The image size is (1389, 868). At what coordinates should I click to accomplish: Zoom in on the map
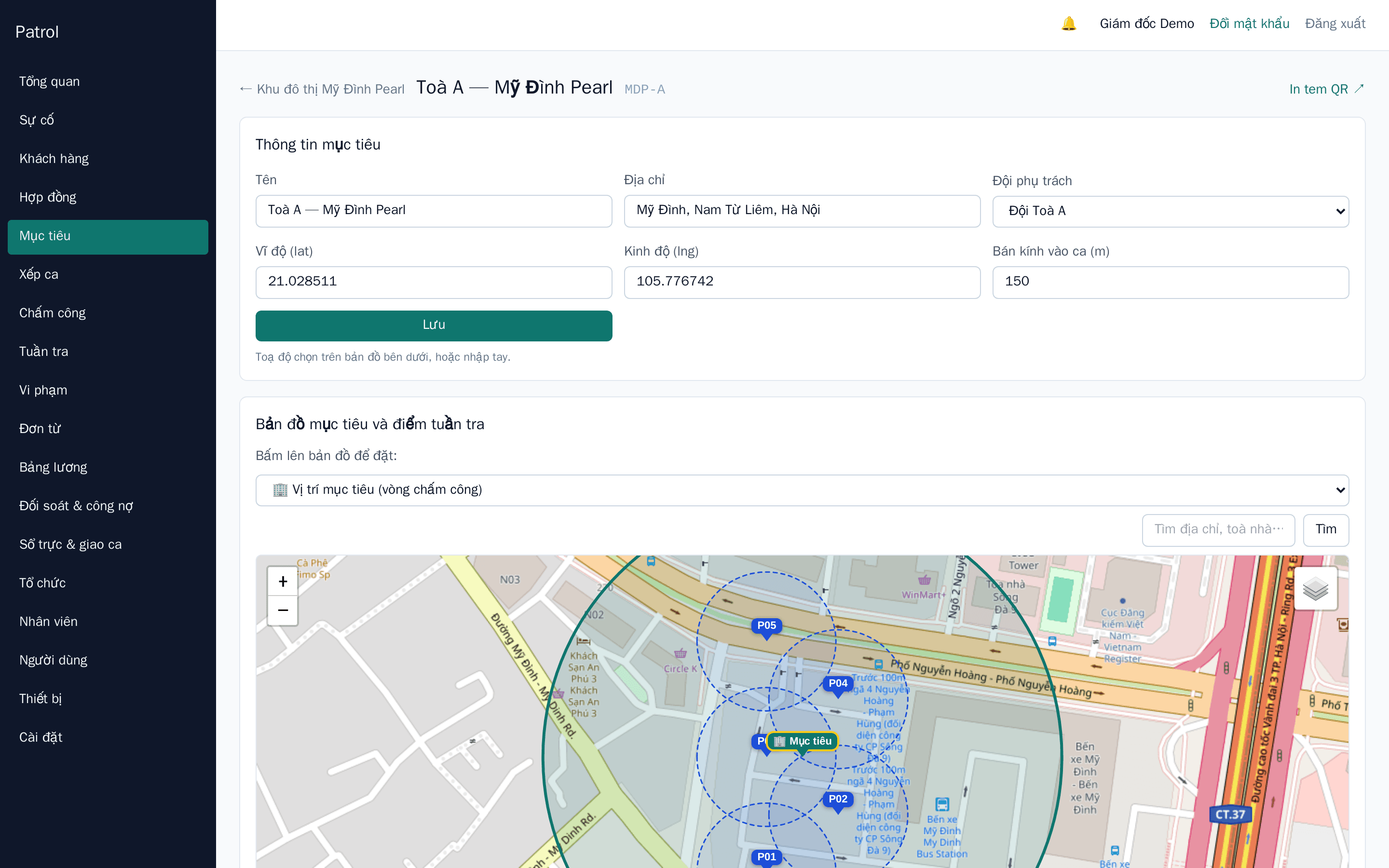point(283,582)
